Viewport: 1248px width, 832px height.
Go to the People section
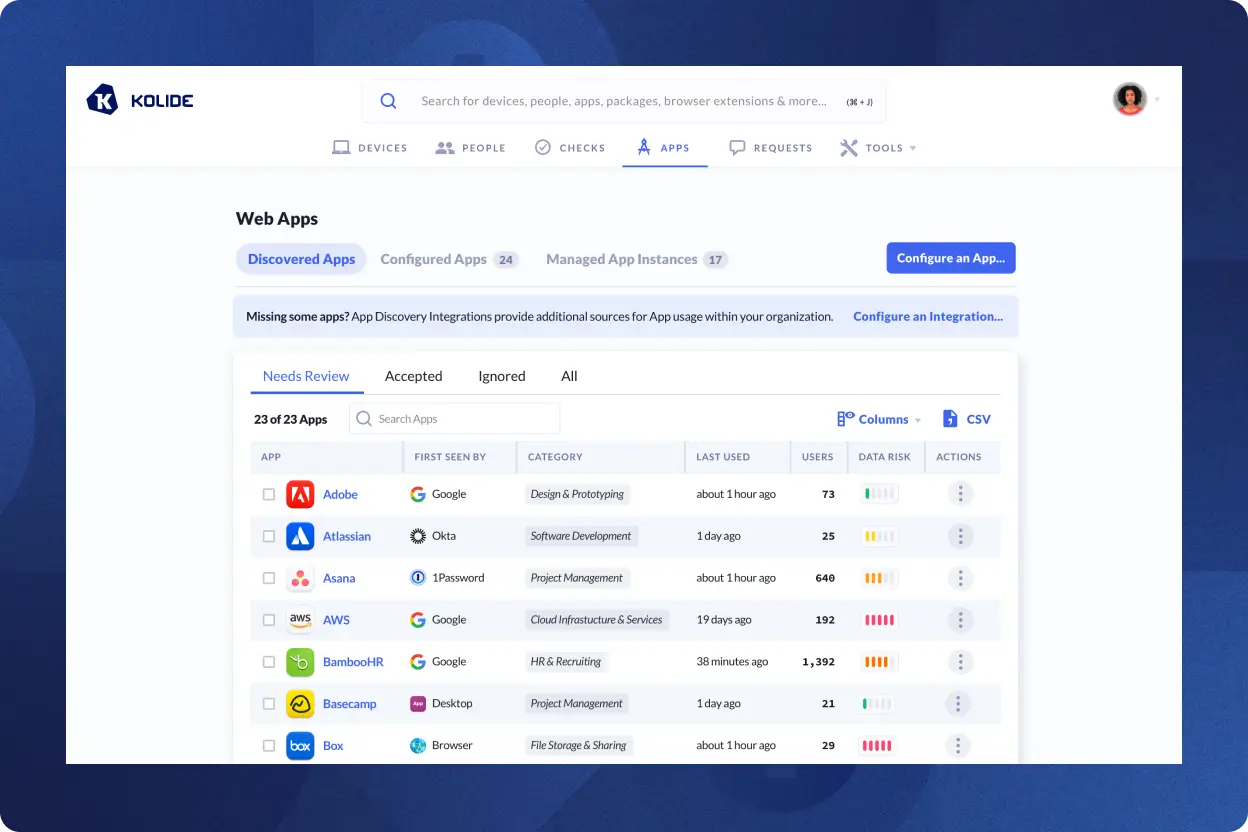(x=471, y=148)
